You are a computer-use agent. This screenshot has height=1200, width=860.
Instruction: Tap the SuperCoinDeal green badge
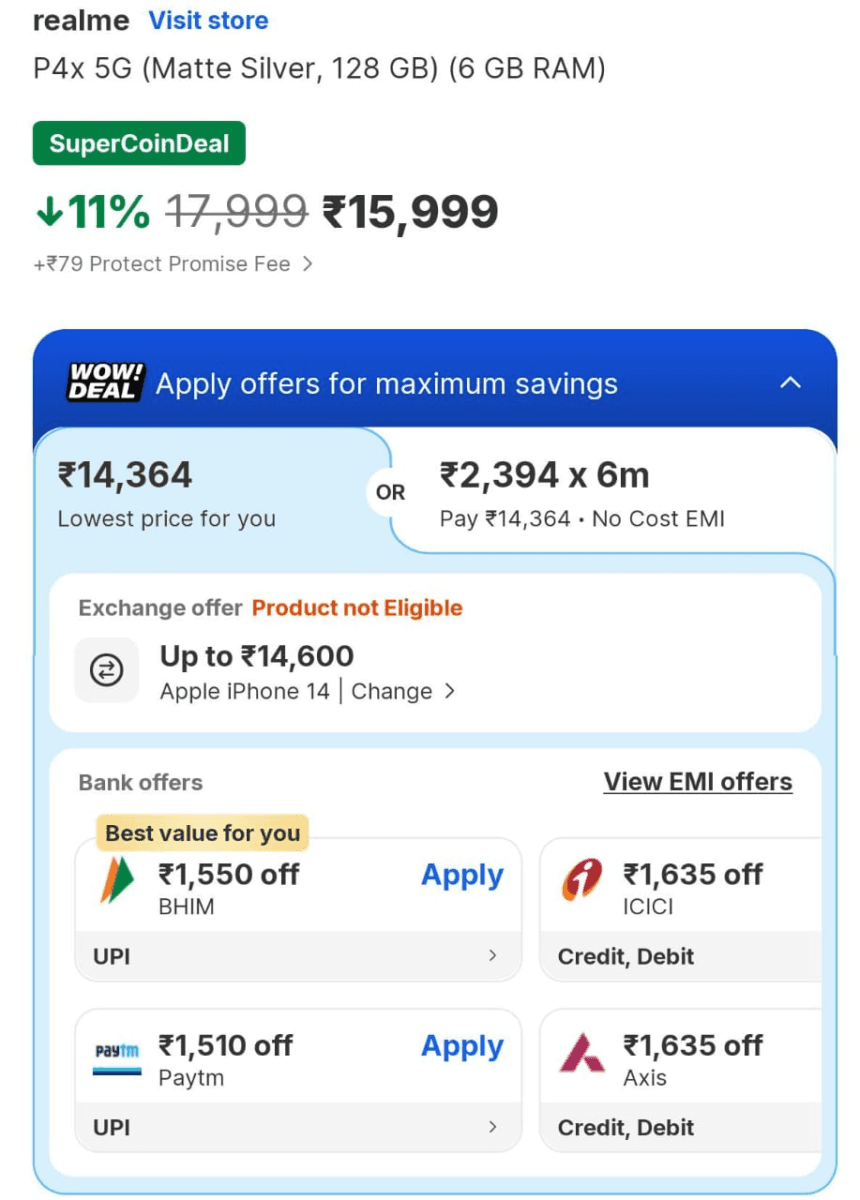point(139,143)
